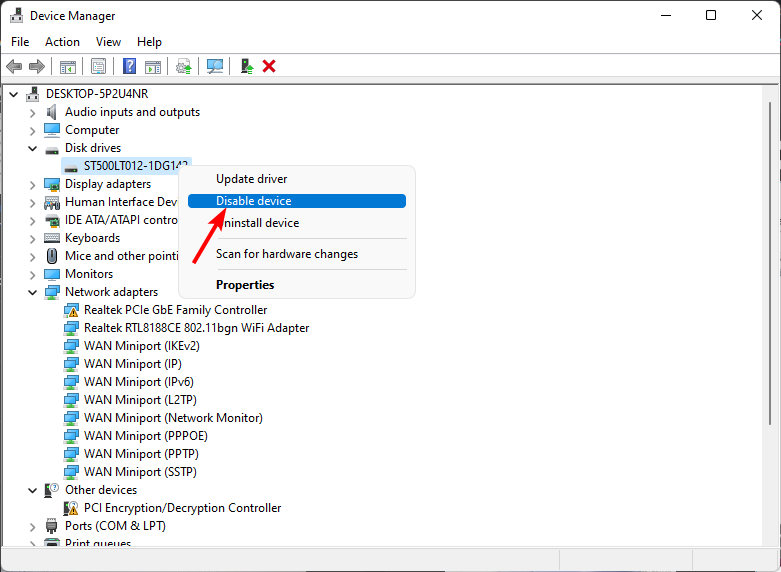Click the Network adapters category icon
The image size is (781, 572).
tap(52, 292)
